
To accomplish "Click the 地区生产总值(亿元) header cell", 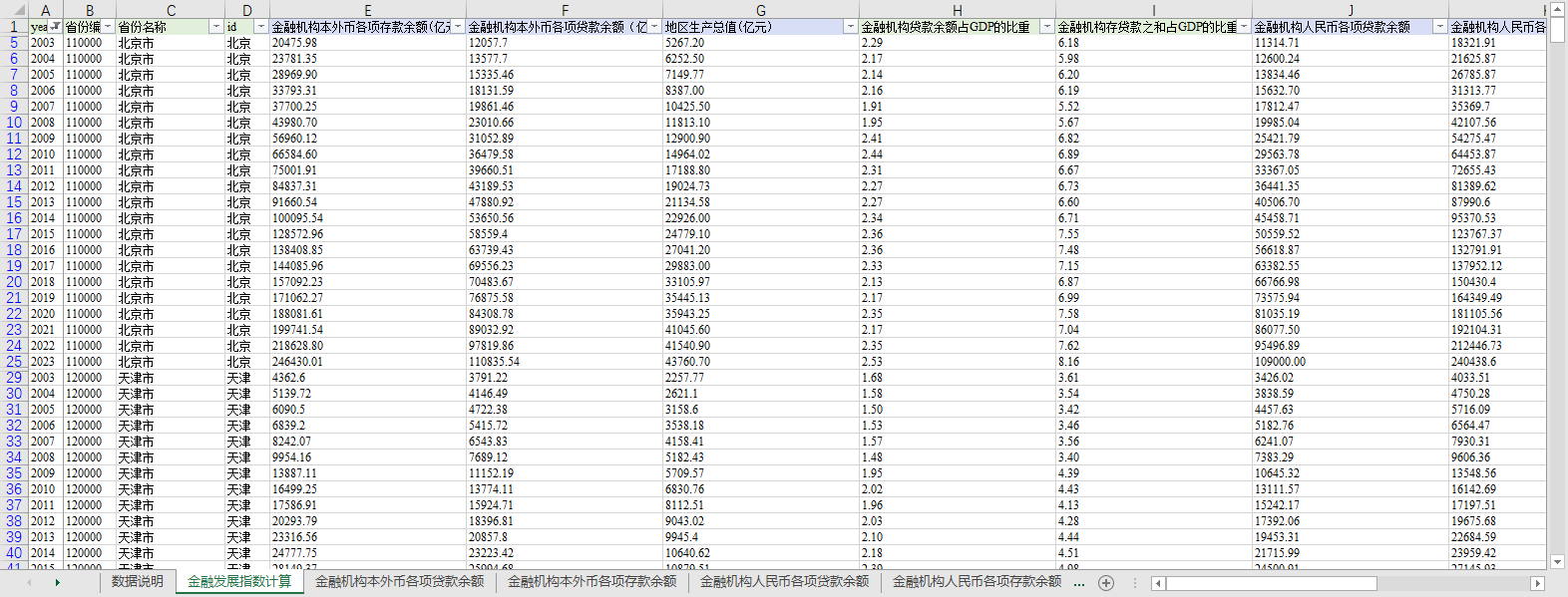I will tap(760, 27).
